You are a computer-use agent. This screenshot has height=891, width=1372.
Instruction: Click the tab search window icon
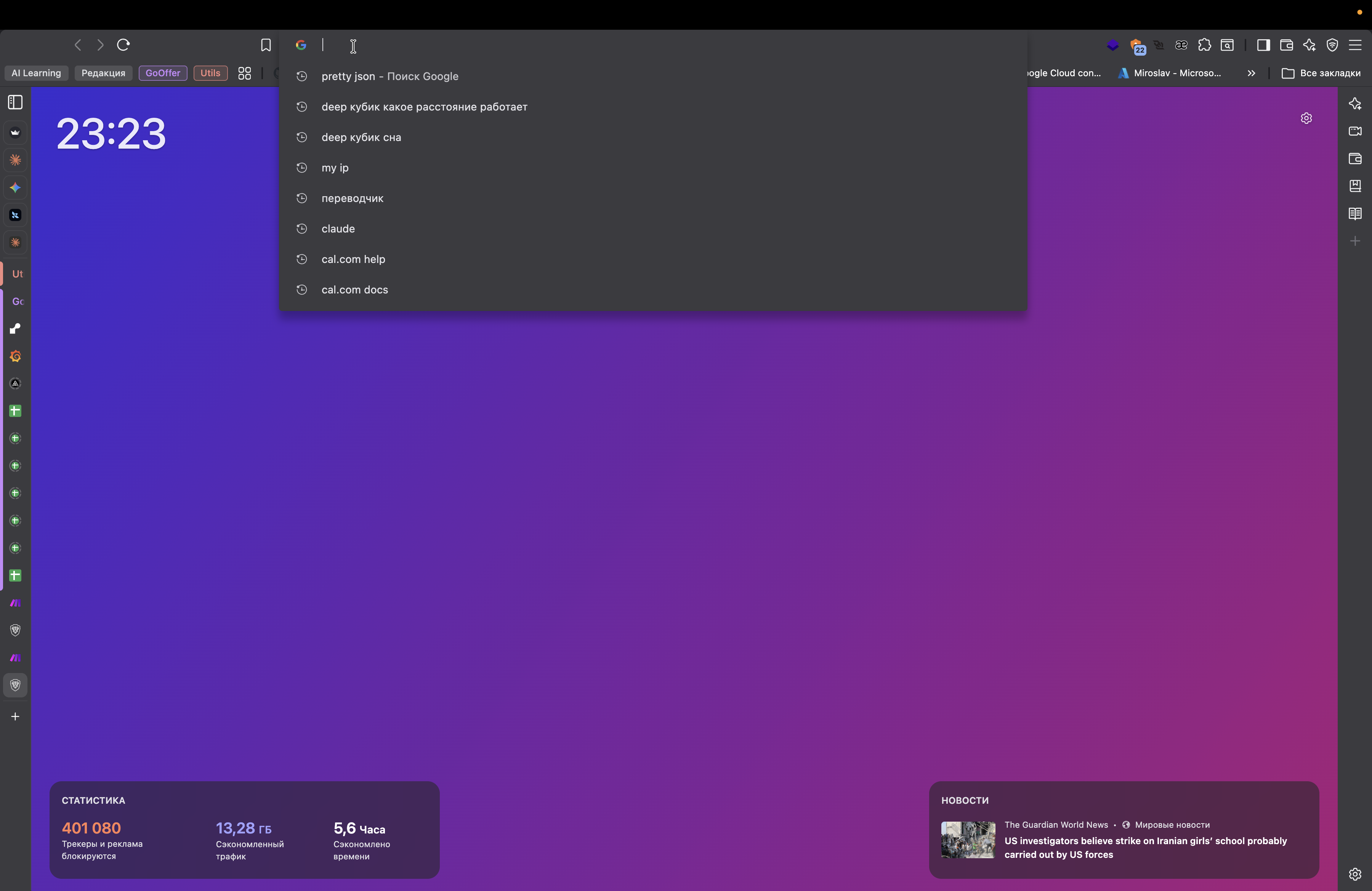(1227, 45)
